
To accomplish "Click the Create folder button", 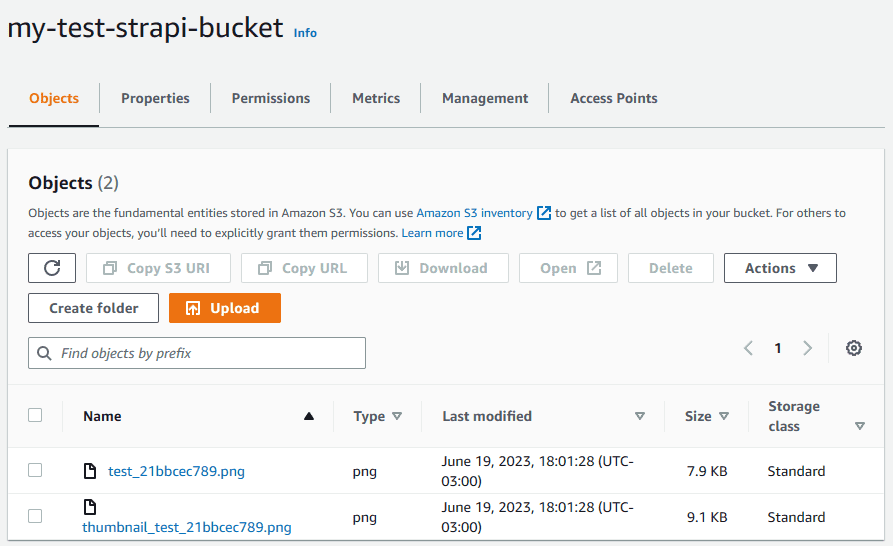I will (x=93, y=308).
